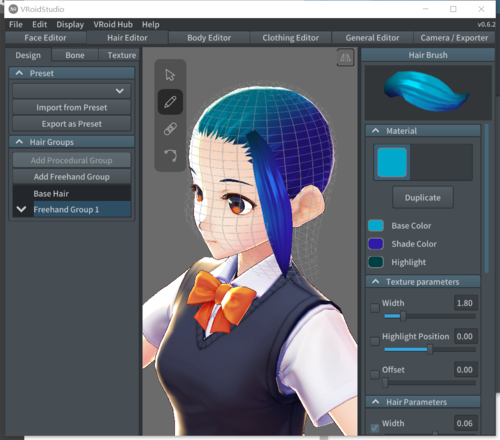Toggle the mirror symmetry icon

pyautogui.click(x=345, y=58)
